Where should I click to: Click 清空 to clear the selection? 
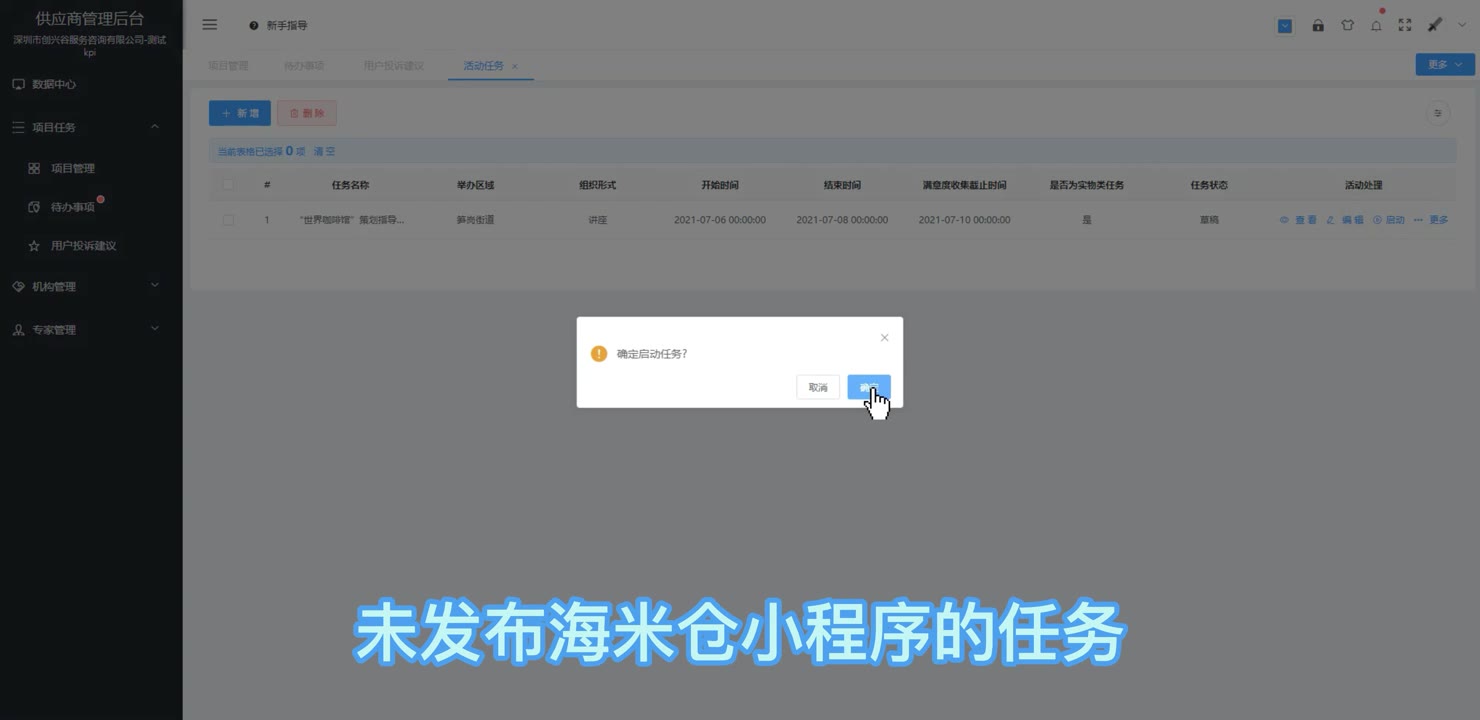[325, 151]
